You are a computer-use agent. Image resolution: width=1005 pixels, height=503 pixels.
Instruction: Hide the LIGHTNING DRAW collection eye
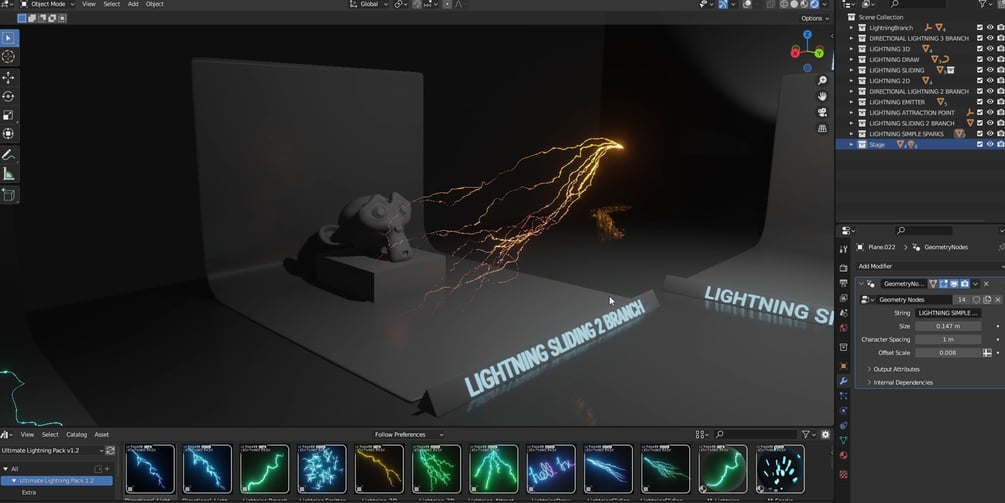(x=990, y=60)
